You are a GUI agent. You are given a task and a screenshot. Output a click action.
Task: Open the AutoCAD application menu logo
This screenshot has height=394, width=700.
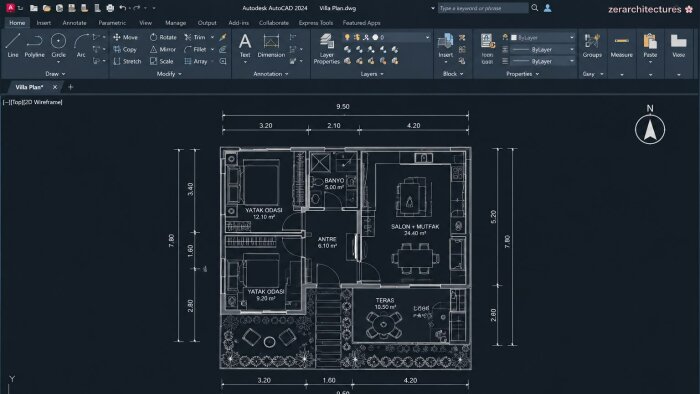tap(10, 8)
